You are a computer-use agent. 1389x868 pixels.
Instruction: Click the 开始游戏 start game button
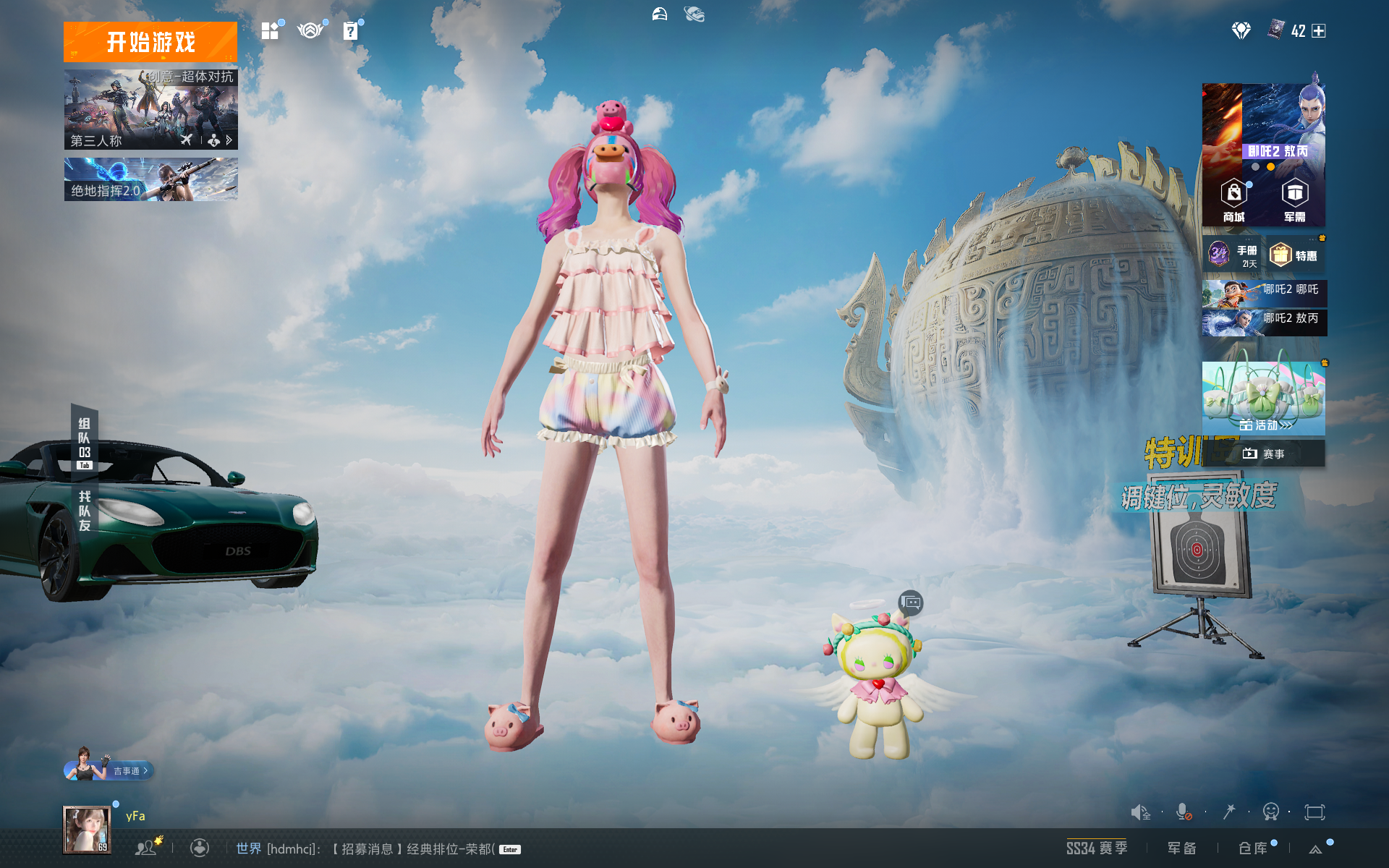(x=150, y=42)
